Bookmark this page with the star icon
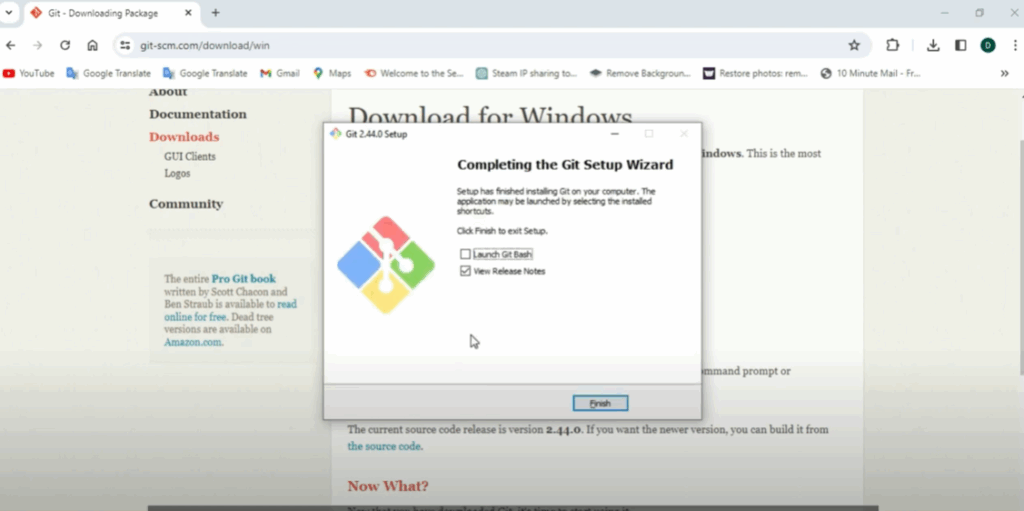The image size is (1024, 511). coord(854,45)
